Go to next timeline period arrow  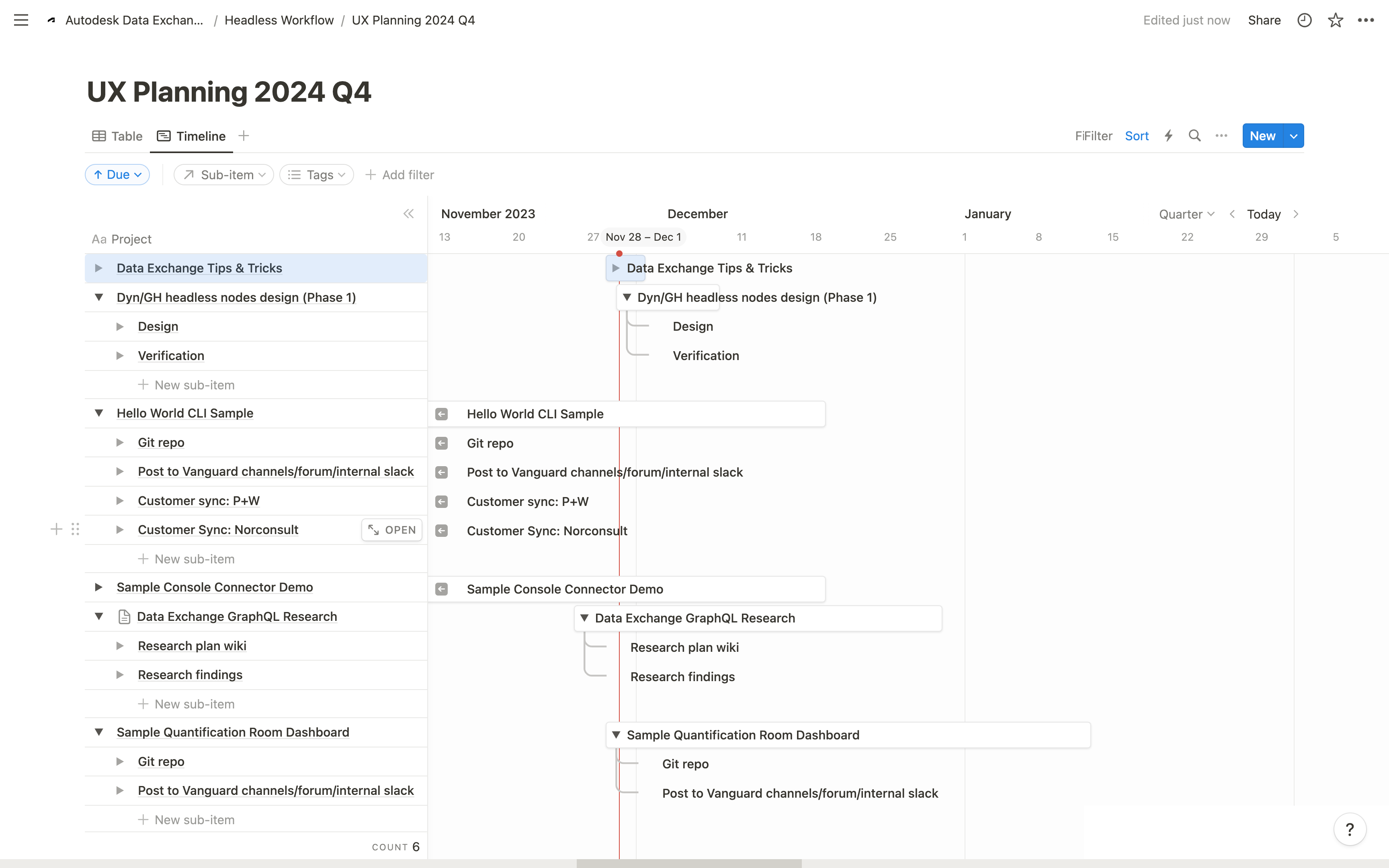[x=1296, y=214]
